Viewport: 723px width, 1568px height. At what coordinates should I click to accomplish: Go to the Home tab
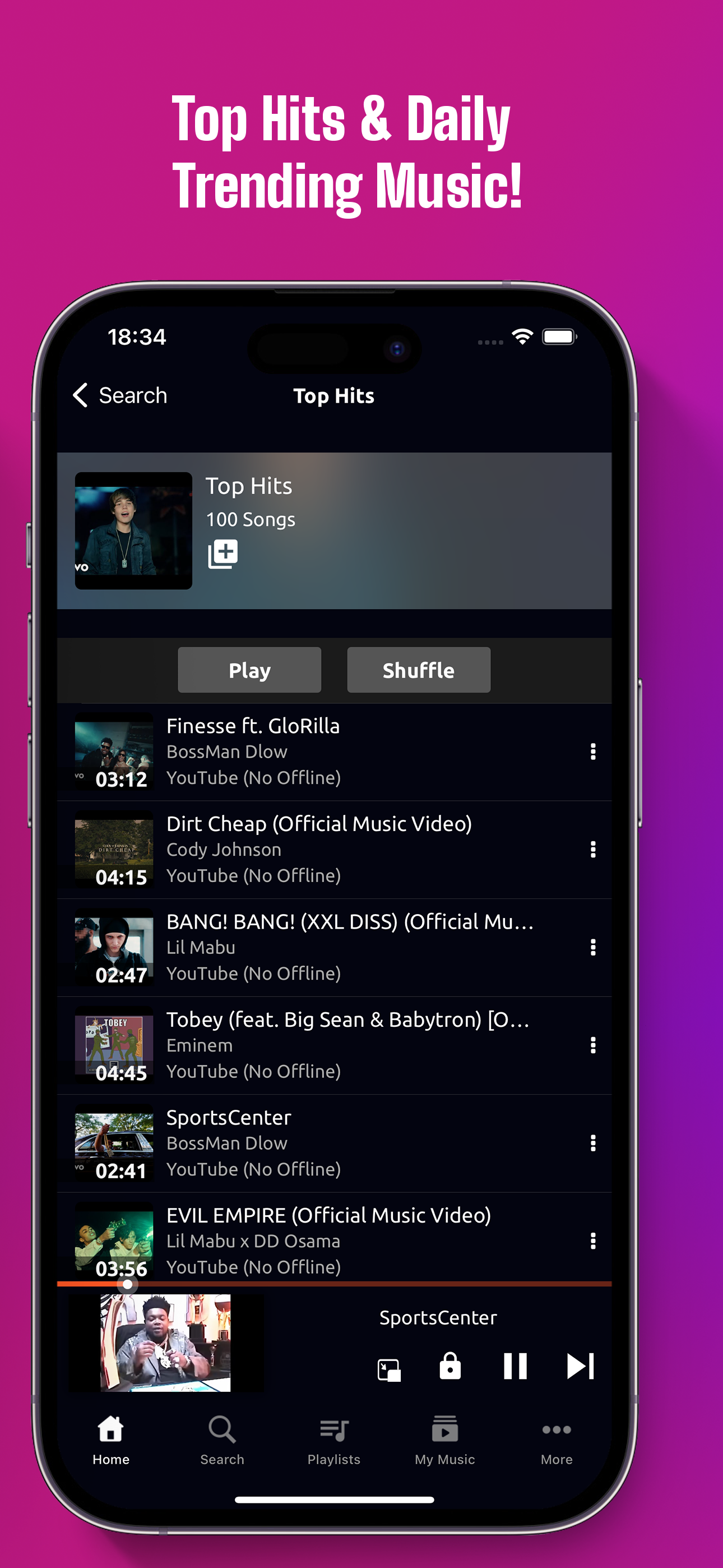pyautogui.click(x=111, y=1441)
